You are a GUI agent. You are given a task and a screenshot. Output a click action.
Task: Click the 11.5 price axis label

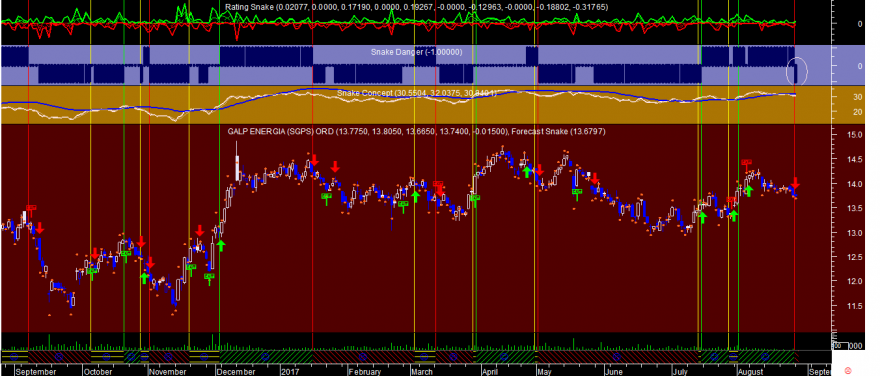[842, 306]
